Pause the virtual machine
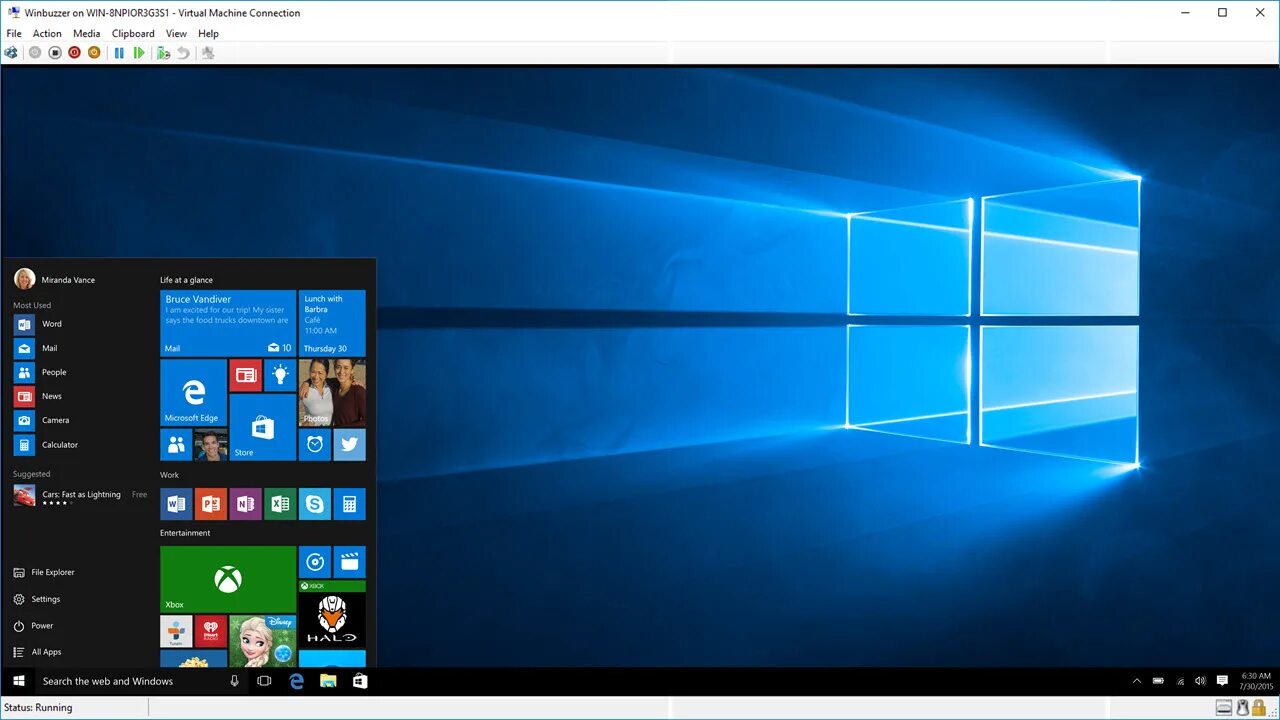 tap(119, 52)
